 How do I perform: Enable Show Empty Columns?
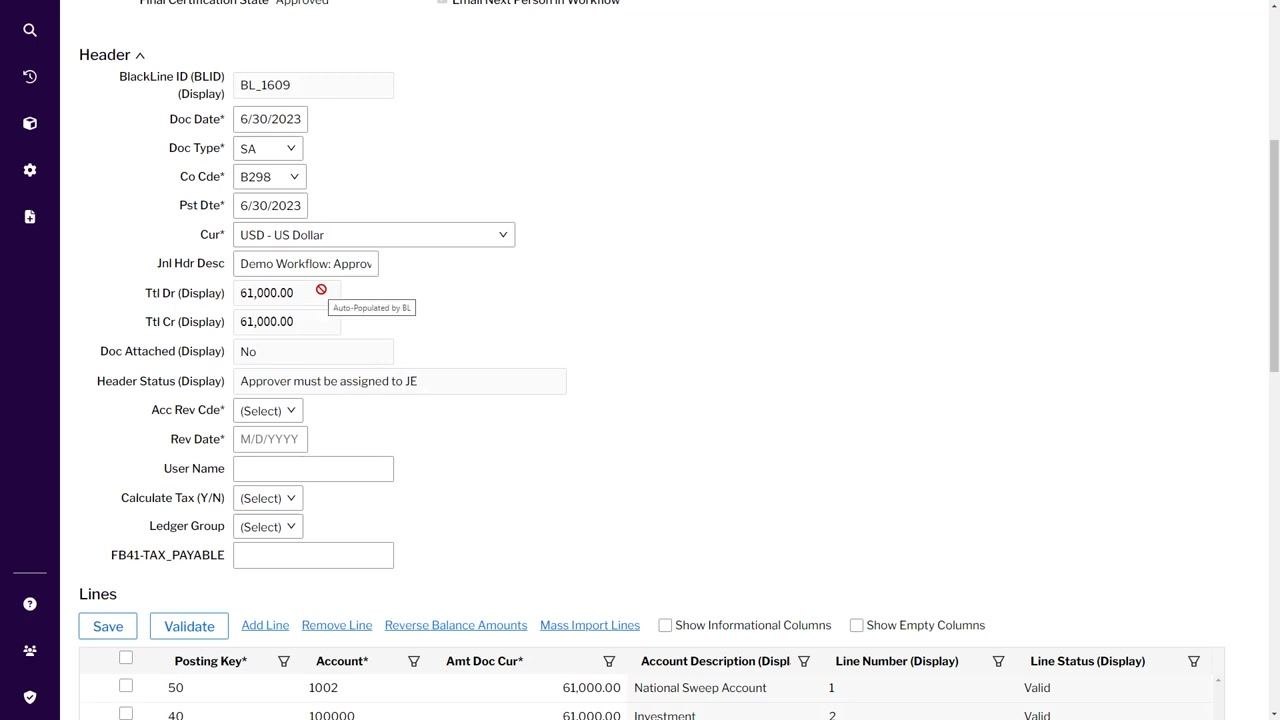pyautogui.click(x=857, y=625)
